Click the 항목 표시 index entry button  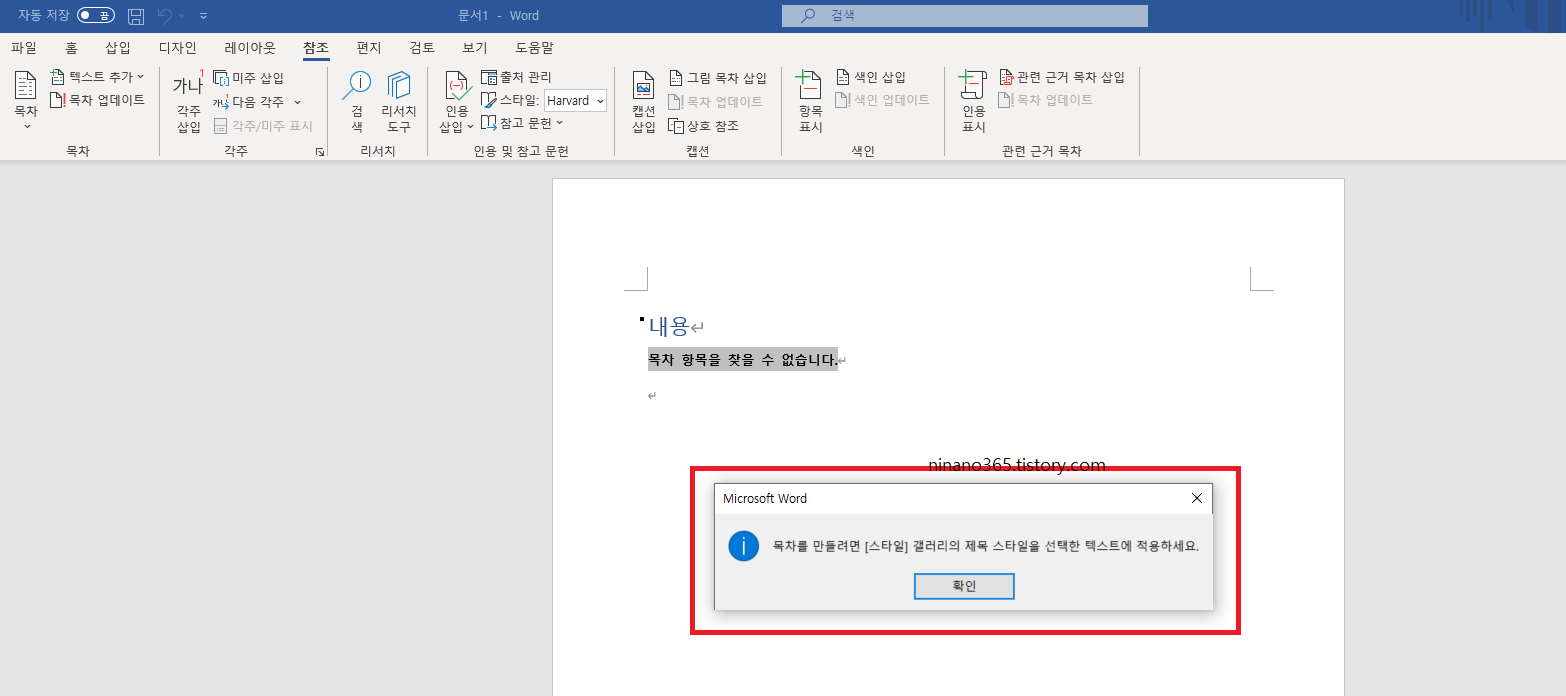tap(811, 101)
